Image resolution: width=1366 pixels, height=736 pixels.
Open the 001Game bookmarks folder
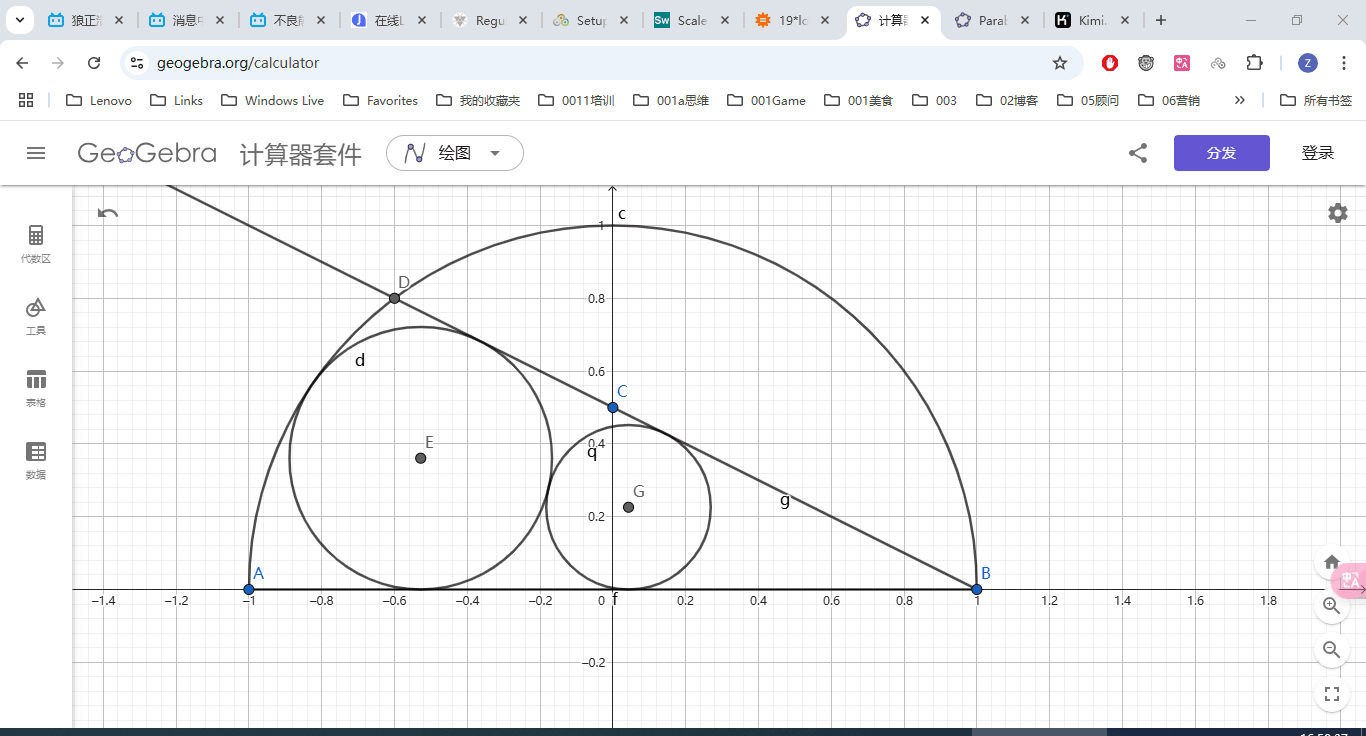(x=767, y=100)
